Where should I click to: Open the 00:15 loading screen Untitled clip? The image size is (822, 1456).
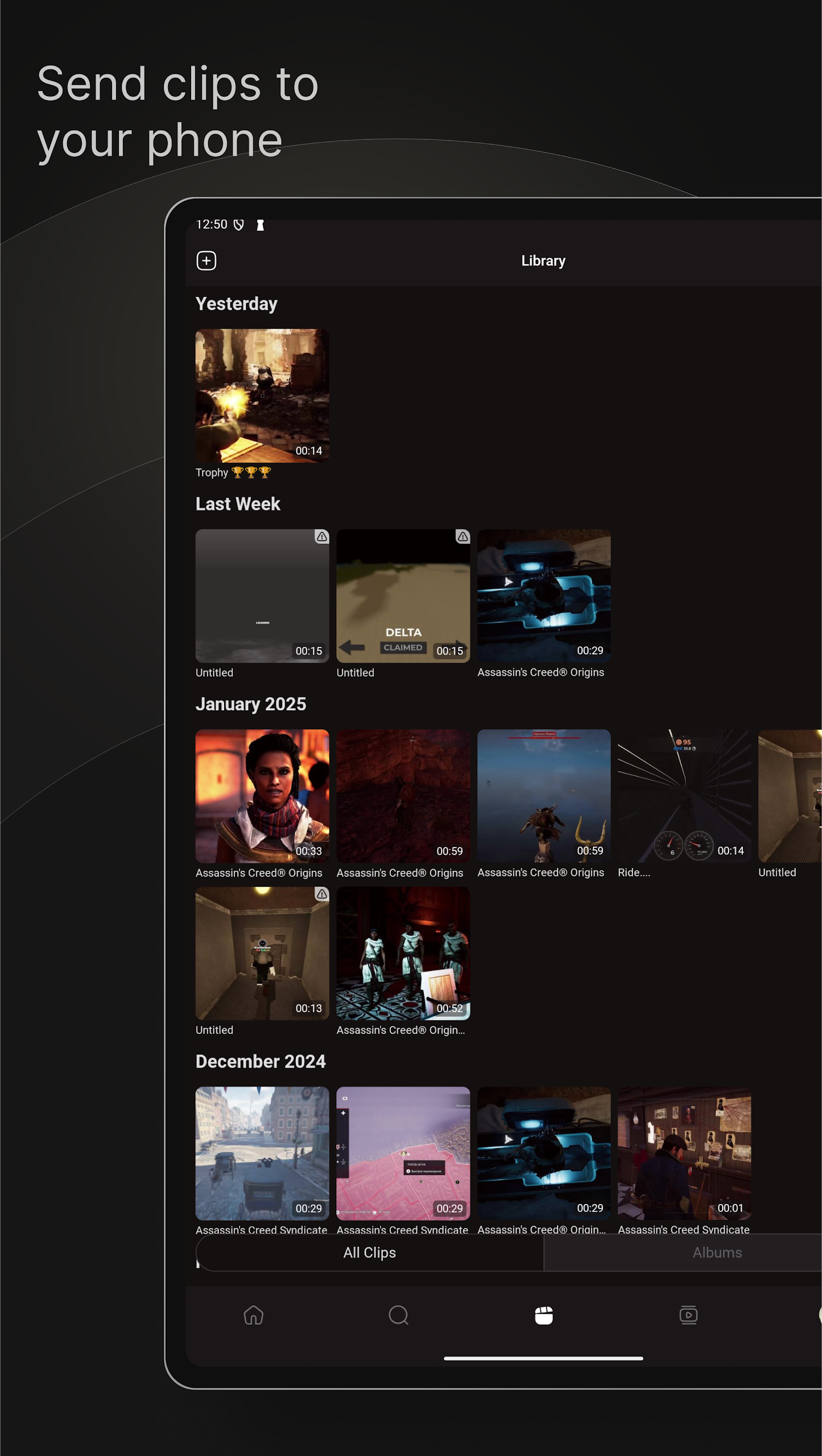pyautogui.click(x=262, y=596)
